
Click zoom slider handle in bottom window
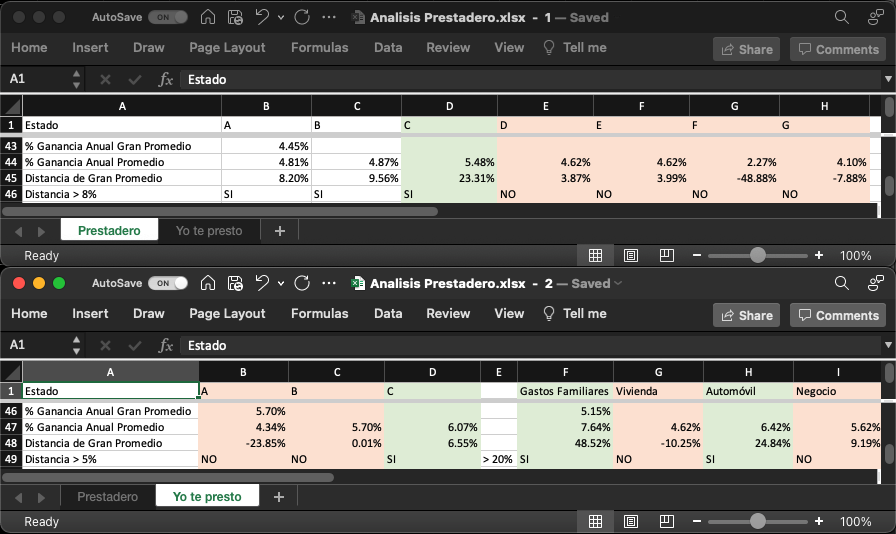[758, 521]
